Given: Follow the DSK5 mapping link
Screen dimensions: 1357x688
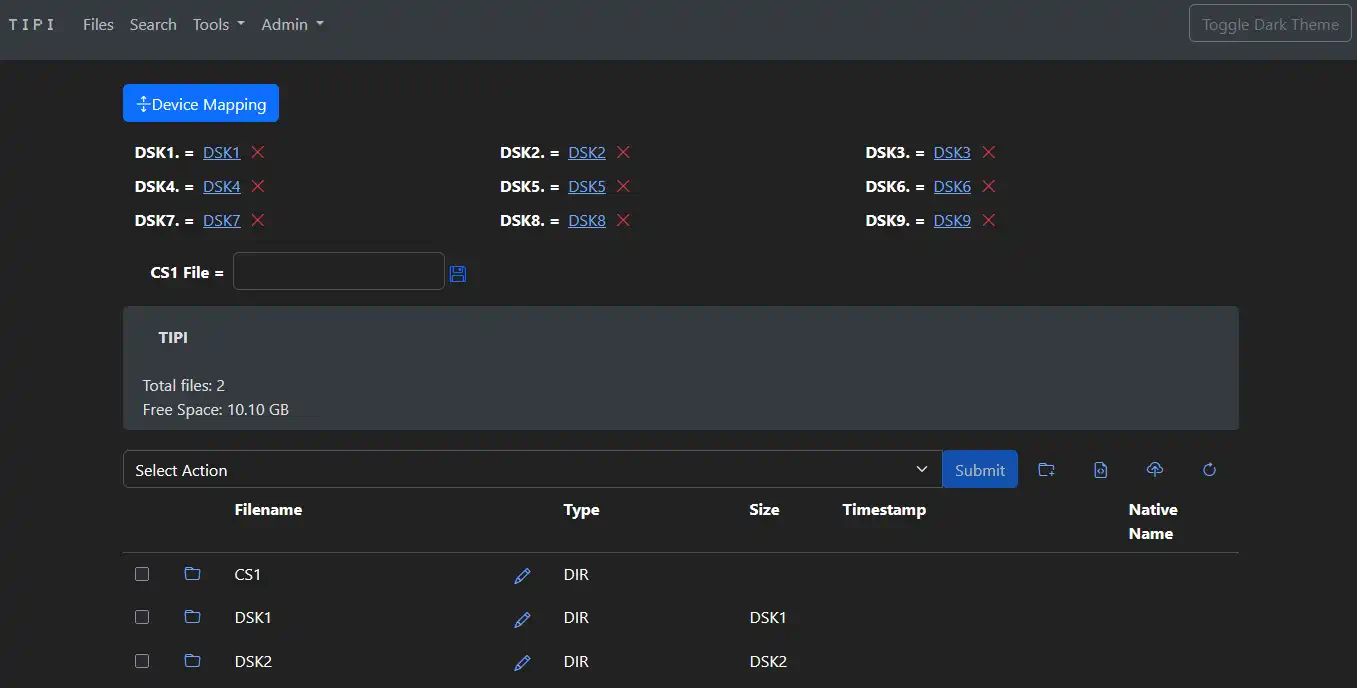Looking at the screenshot, I should pos(587,187).
